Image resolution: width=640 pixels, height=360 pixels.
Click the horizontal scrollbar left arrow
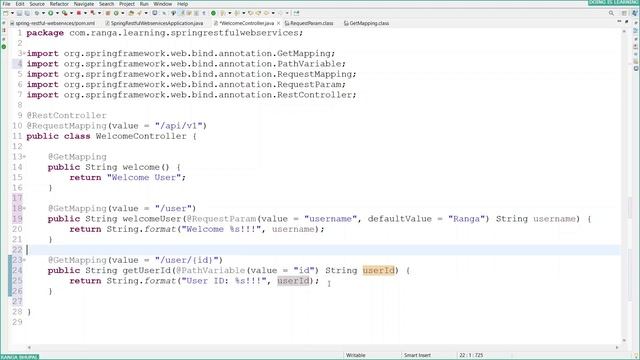click(x=29, y=348)
